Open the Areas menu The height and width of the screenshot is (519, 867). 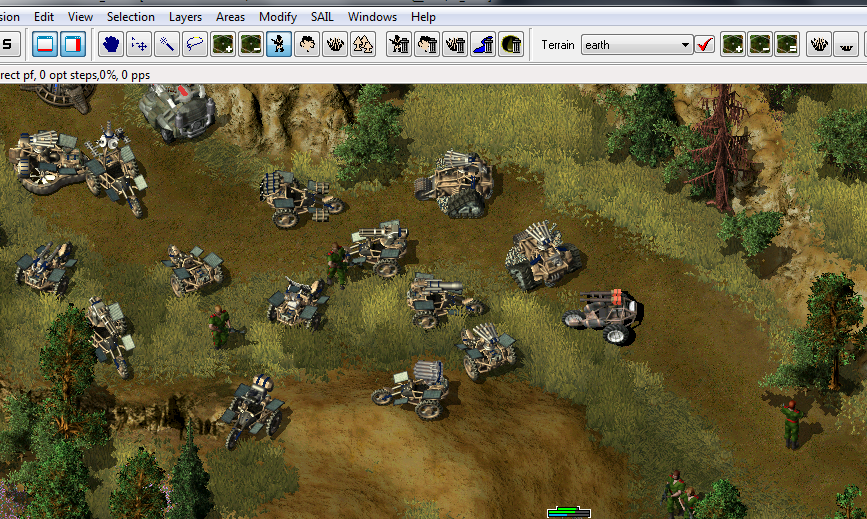230,17
